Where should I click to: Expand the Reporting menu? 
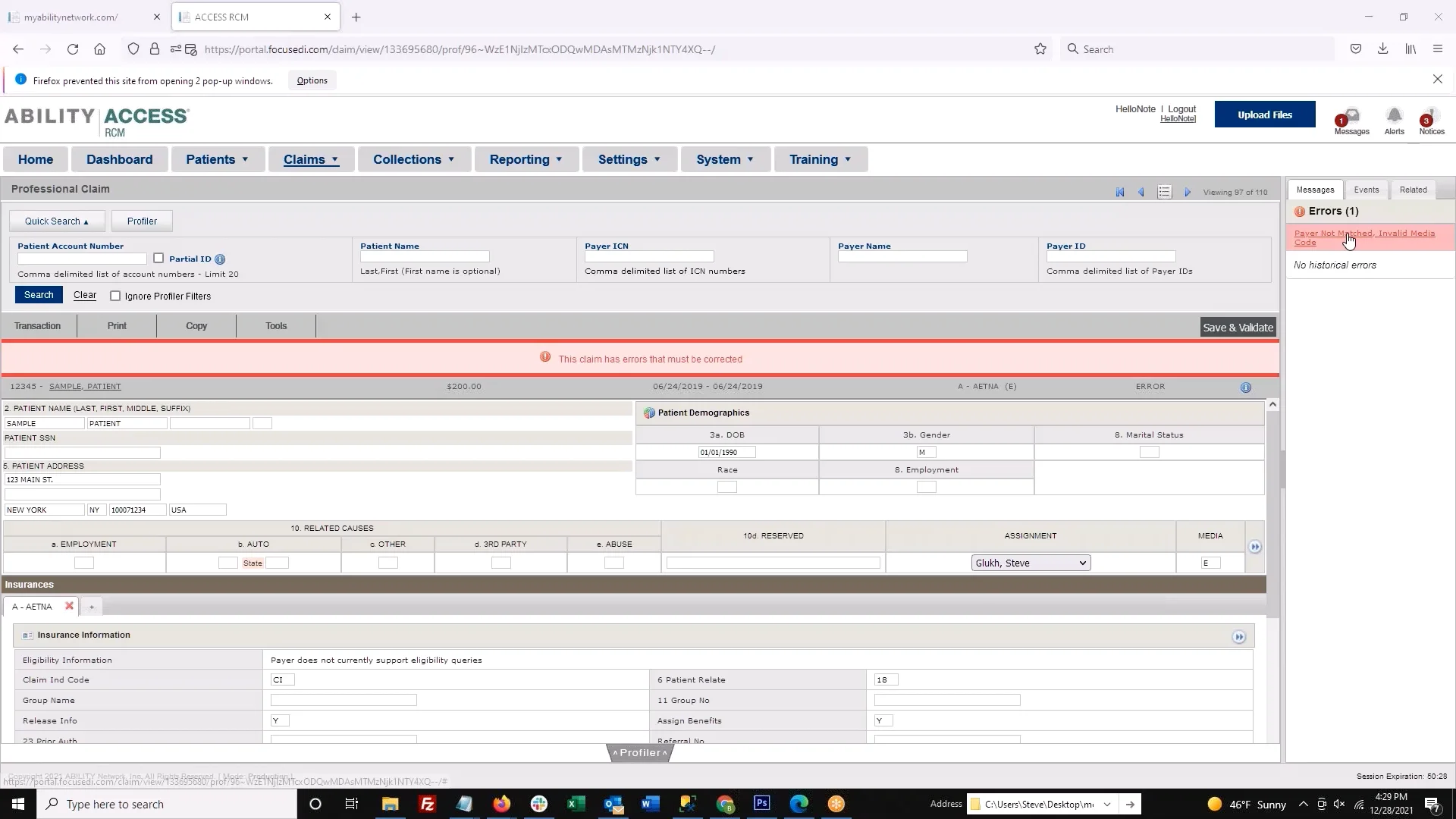(526, 159)
